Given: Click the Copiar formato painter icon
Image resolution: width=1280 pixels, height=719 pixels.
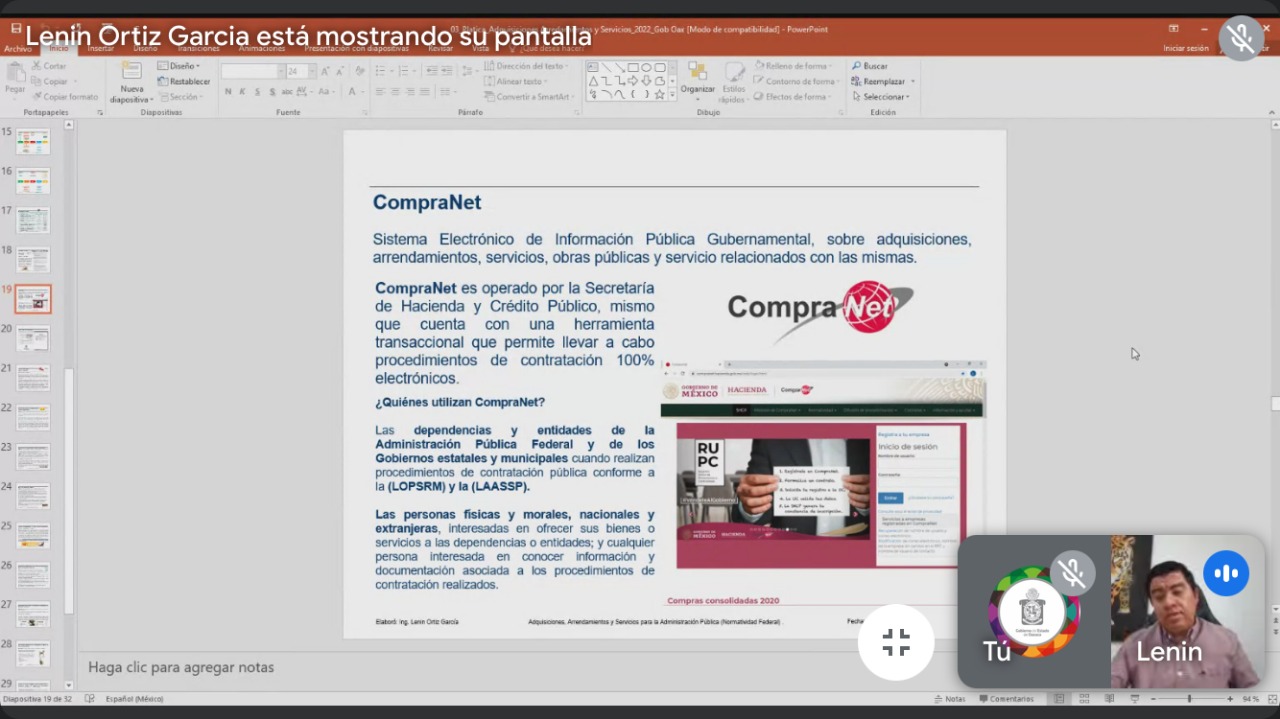Looking at the screenshot, I should coord(40,96).
